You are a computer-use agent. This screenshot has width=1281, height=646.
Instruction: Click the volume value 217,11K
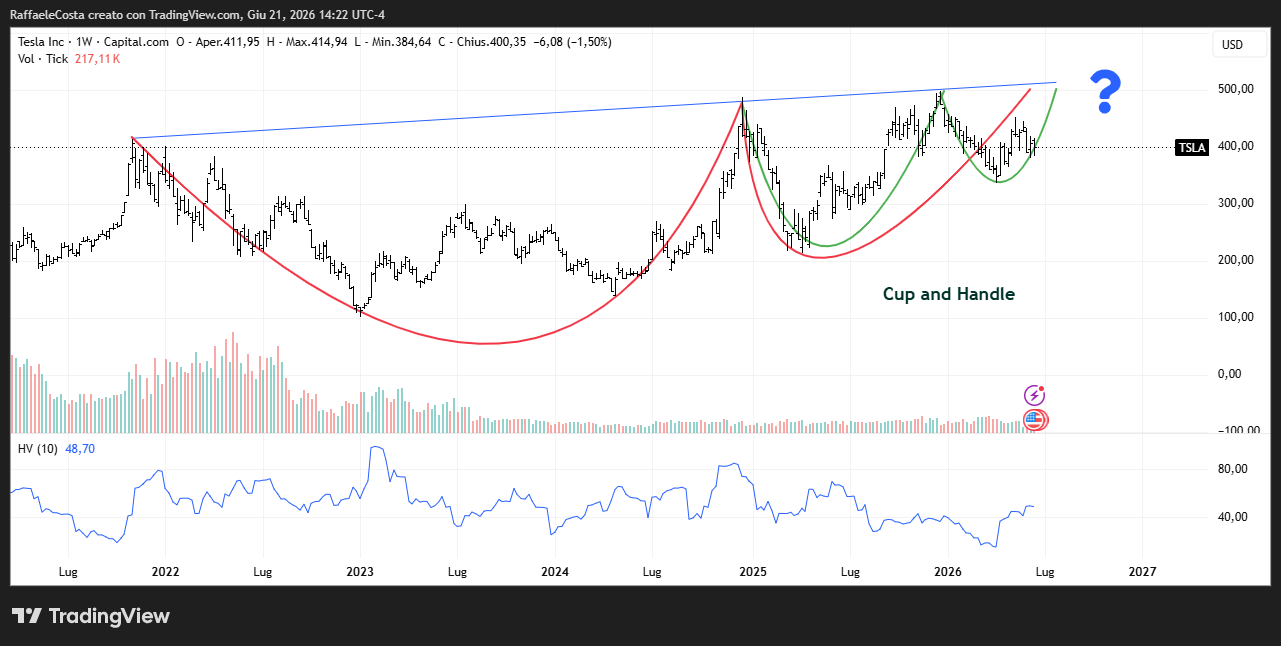(97, 59)
